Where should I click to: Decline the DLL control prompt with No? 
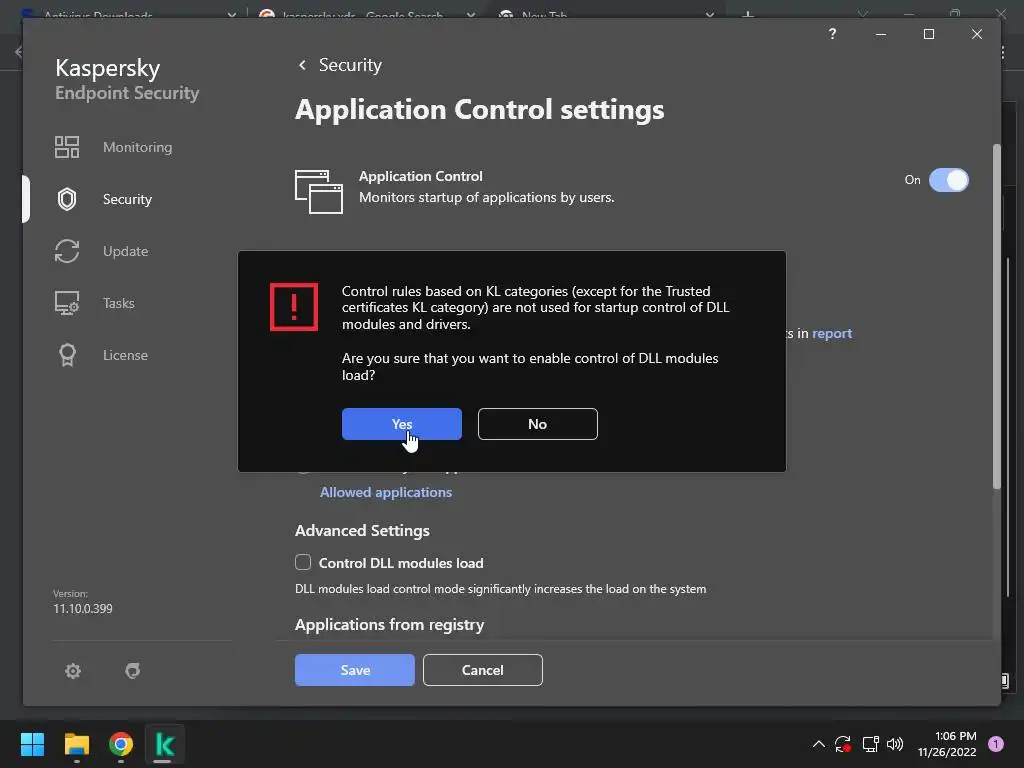click(x=537, y=424)
